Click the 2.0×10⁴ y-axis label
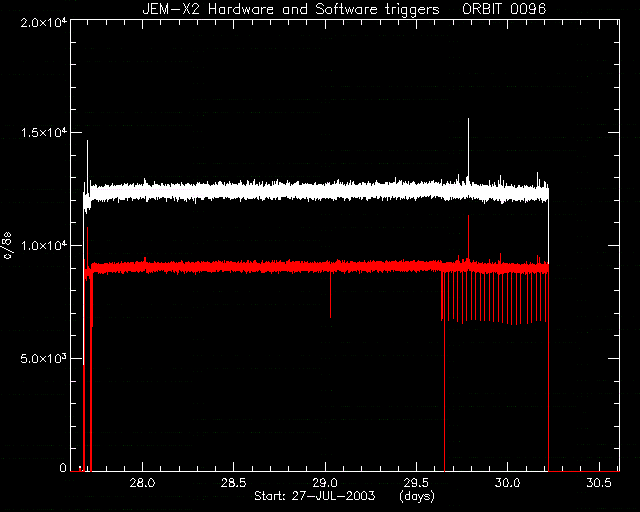640x512 pixels. (x=44, y=22)
